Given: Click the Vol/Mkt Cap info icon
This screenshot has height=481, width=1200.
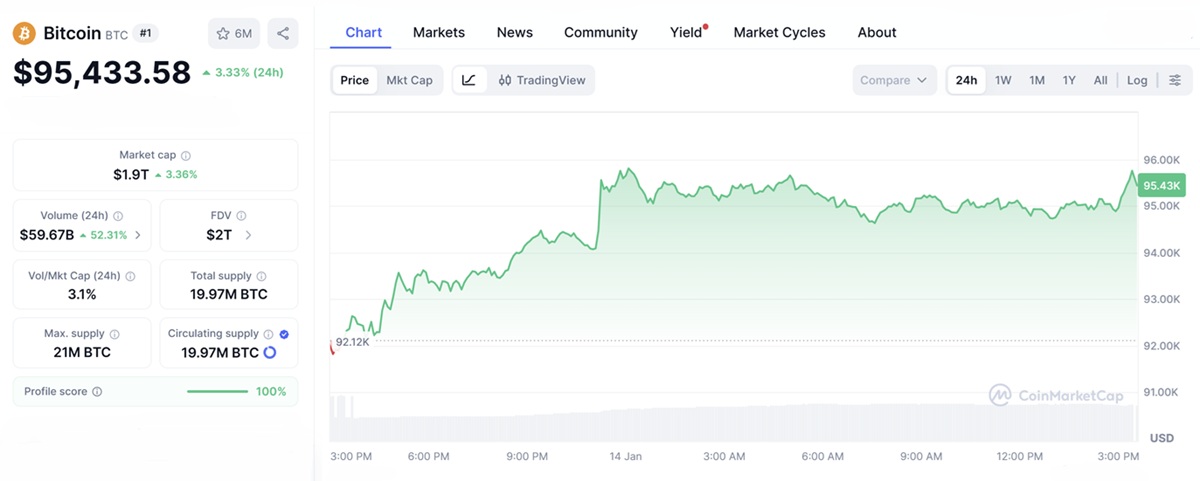Looking at the screenshot, I should [x=130, y=275].
